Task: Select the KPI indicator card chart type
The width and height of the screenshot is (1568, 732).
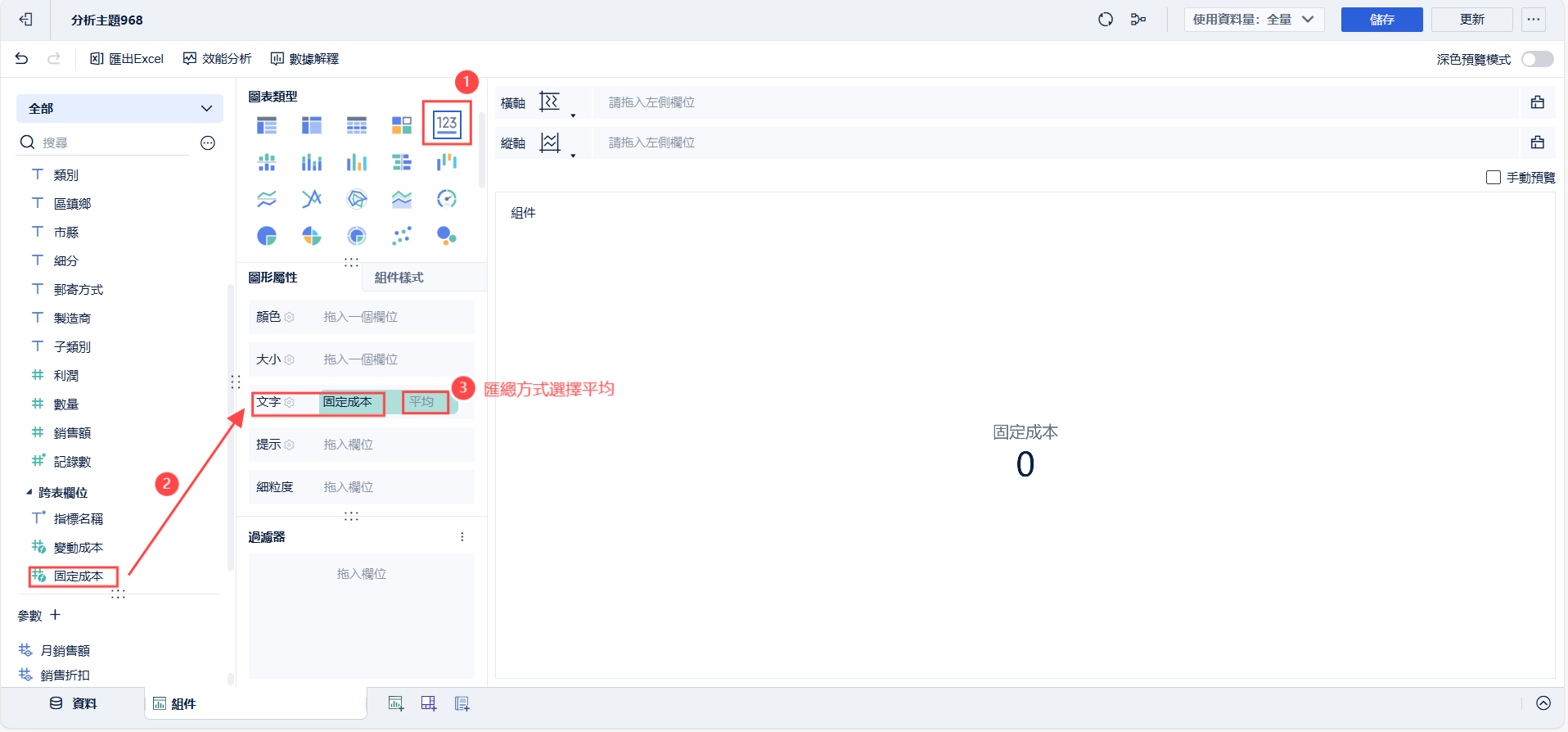Action: tap(447, 124)
